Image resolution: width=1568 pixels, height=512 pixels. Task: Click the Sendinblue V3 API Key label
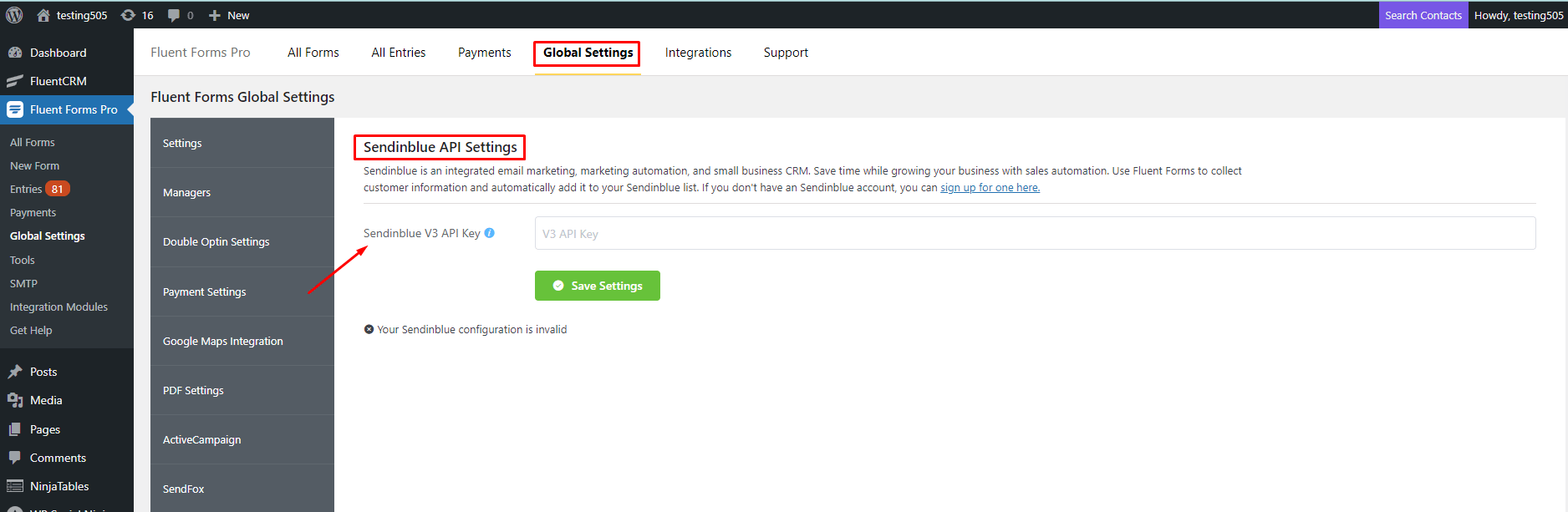coord(422,233)
